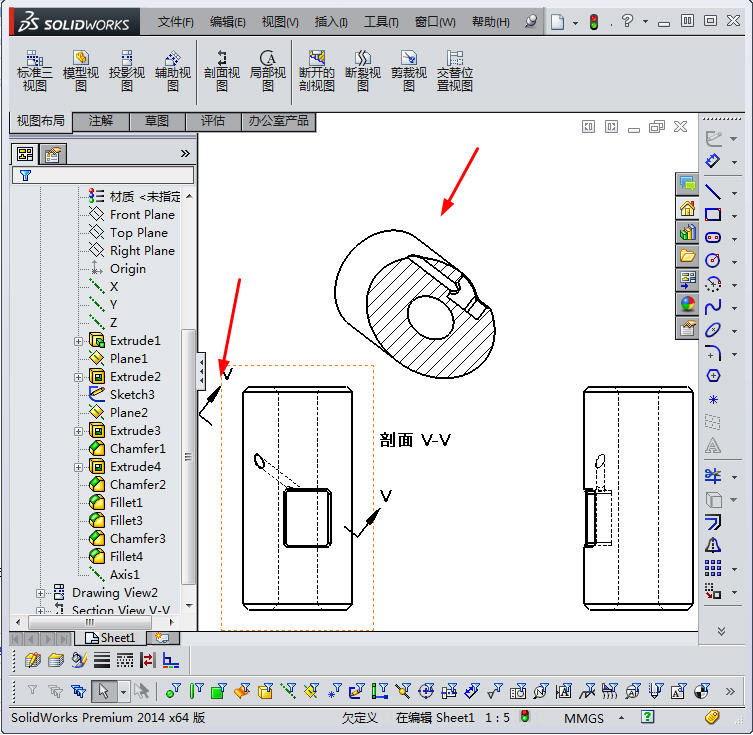Click the 断裂视图 (Break View) tool
The height and width of the screenshot is (735, 753).
coord(363,71)
